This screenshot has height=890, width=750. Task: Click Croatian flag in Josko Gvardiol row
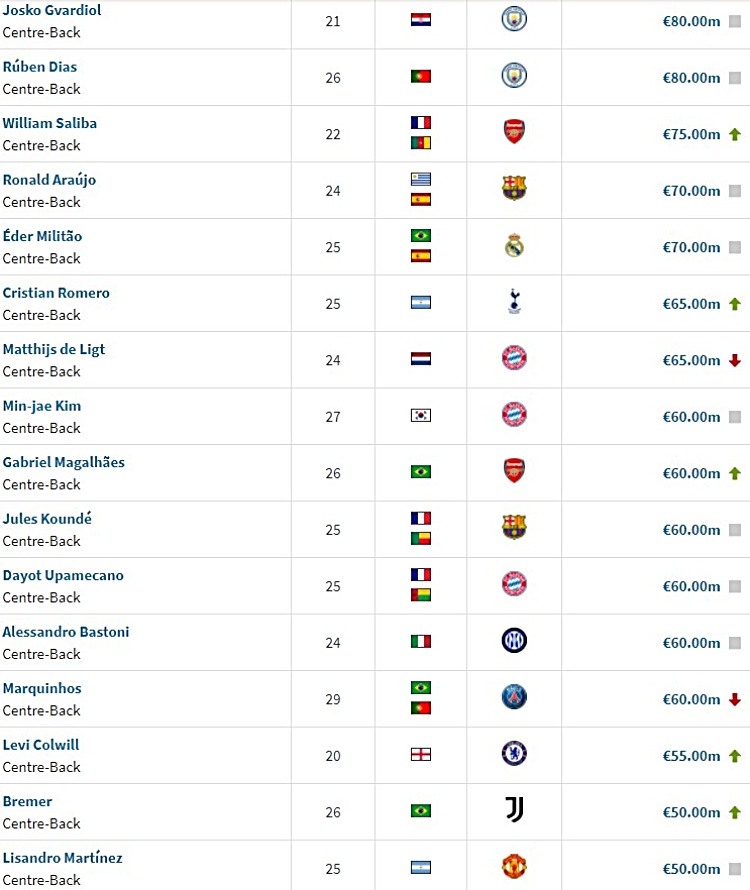click(421, 20)
